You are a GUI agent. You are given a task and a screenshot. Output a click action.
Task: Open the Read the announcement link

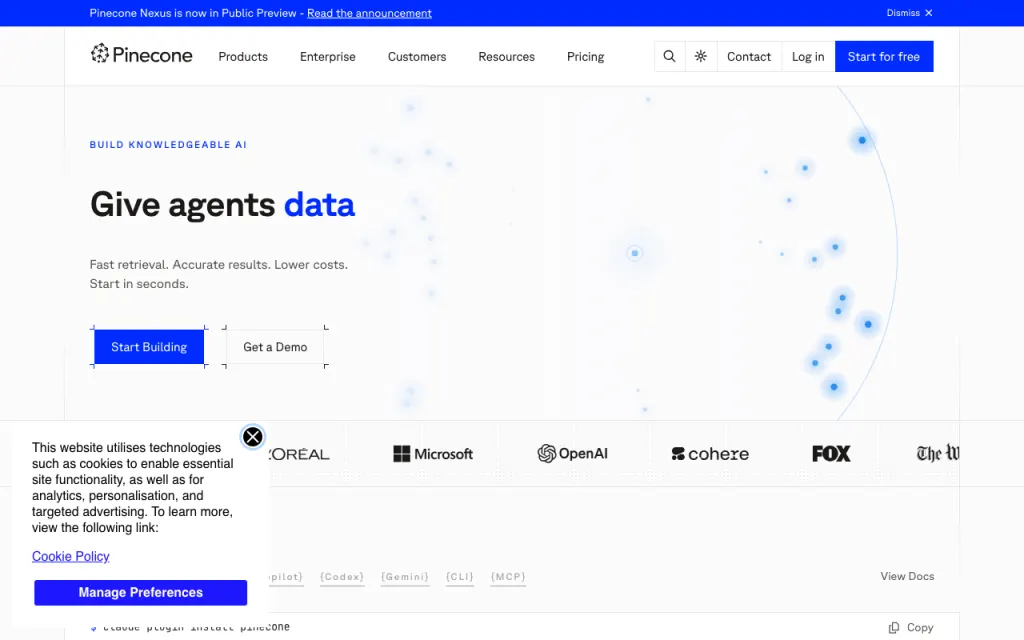pos(369,13)
